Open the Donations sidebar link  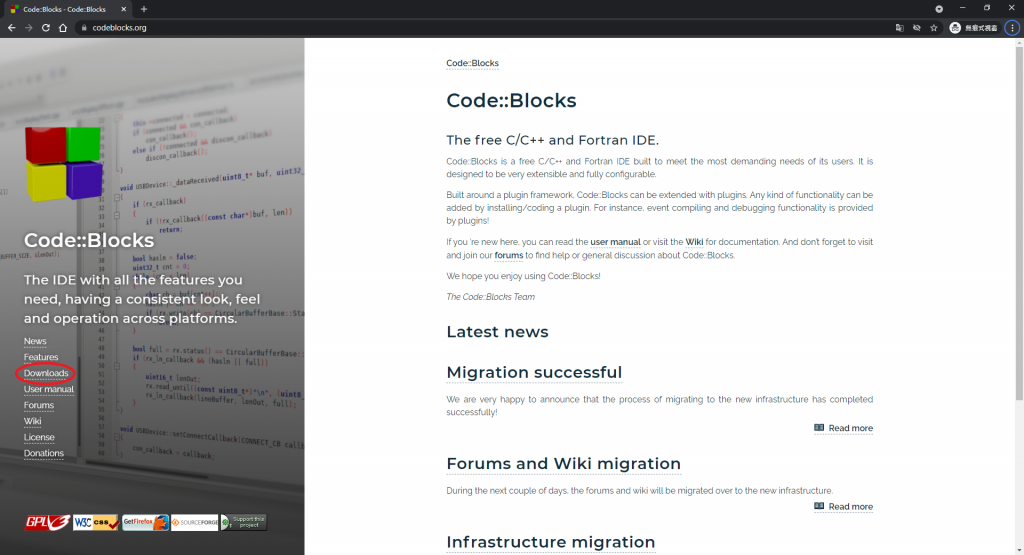(44, 453)
